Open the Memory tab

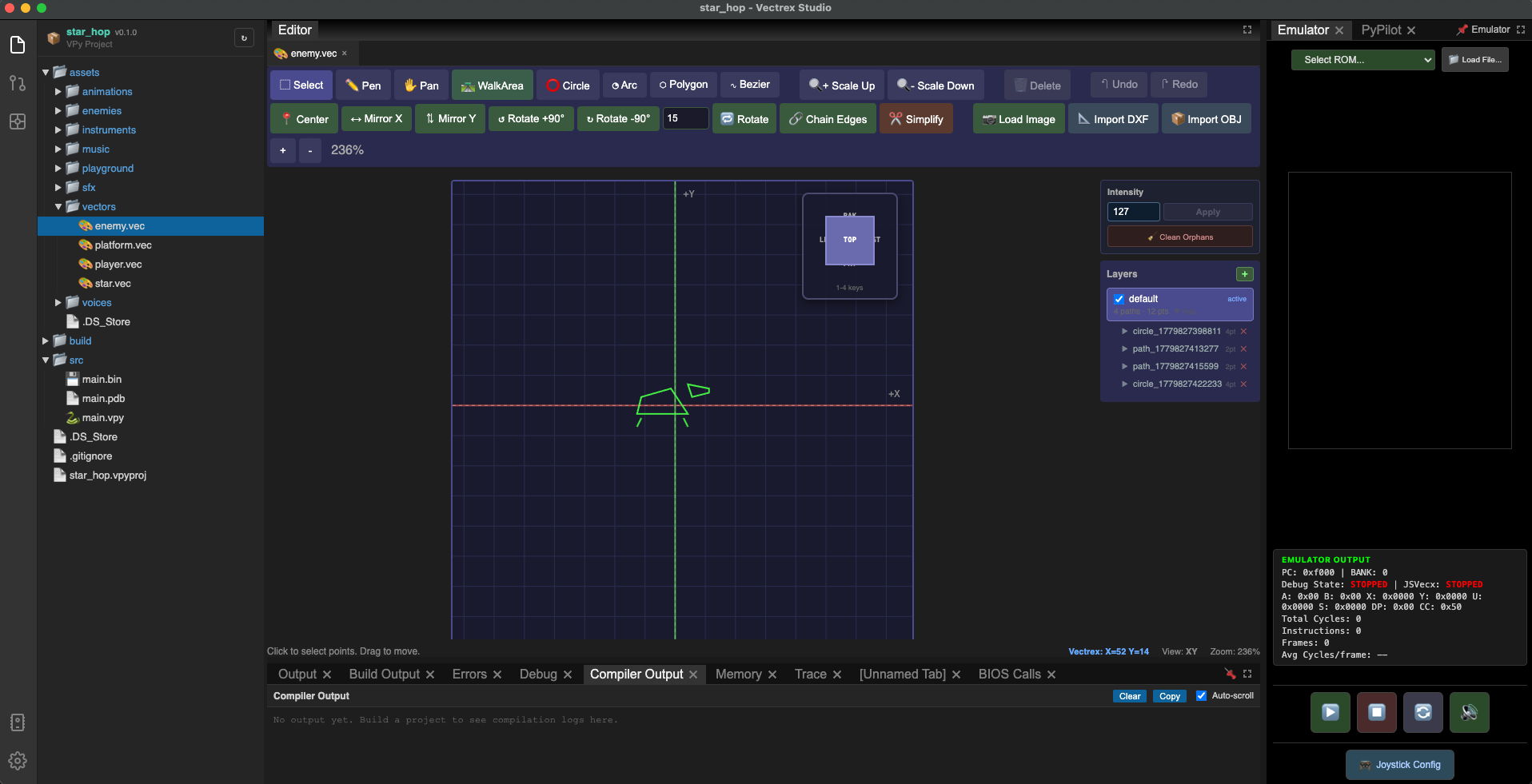tap(738, 675)
